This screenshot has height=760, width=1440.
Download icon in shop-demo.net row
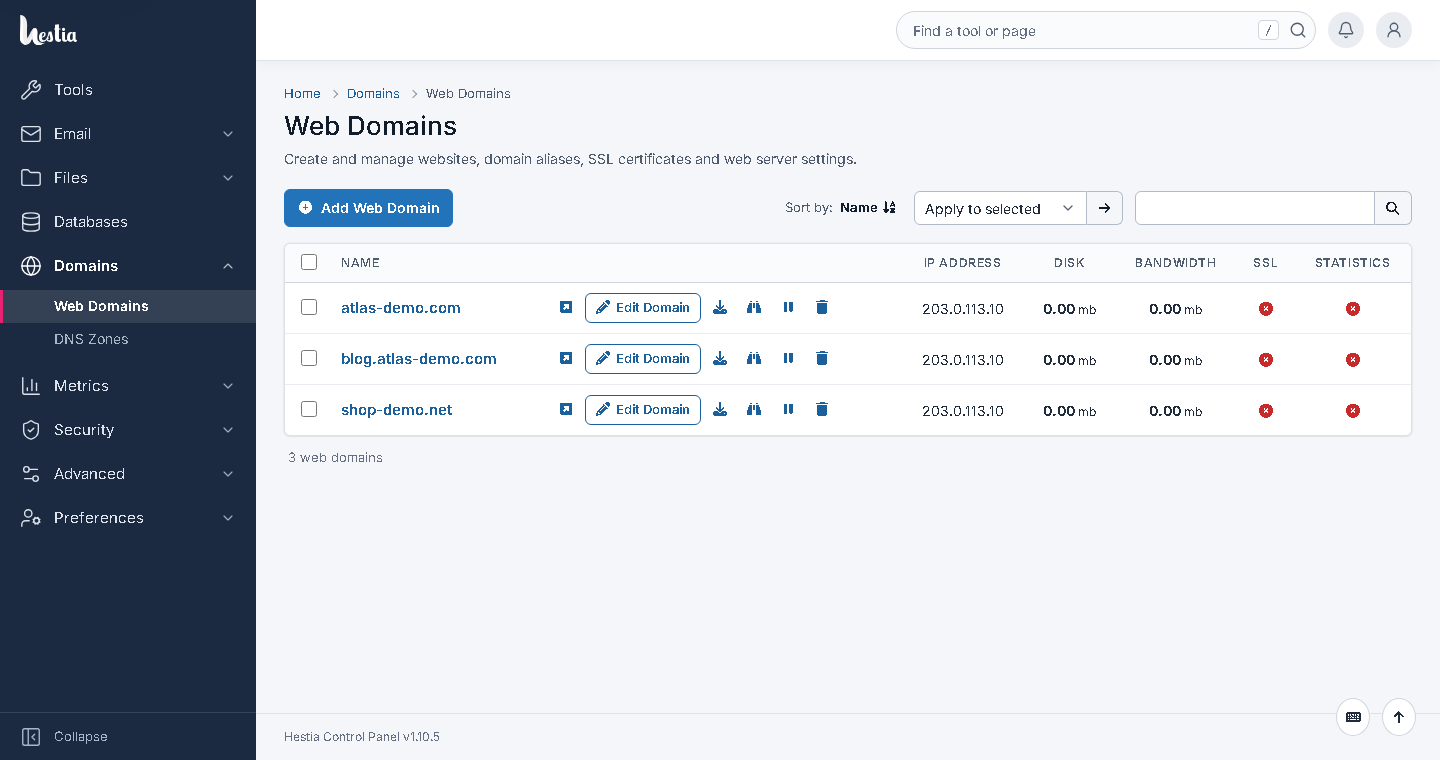pos(720,410)
